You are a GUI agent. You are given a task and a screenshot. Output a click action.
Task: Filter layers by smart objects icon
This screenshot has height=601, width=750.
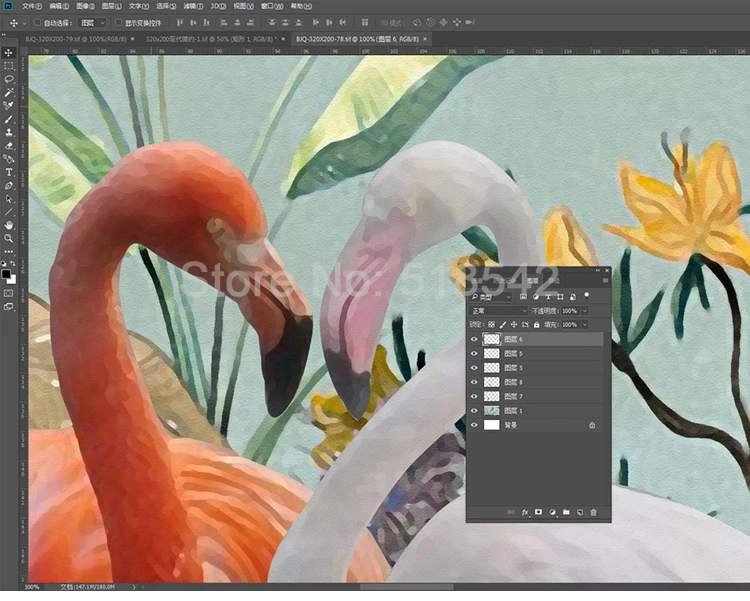[x=573, y=297]
